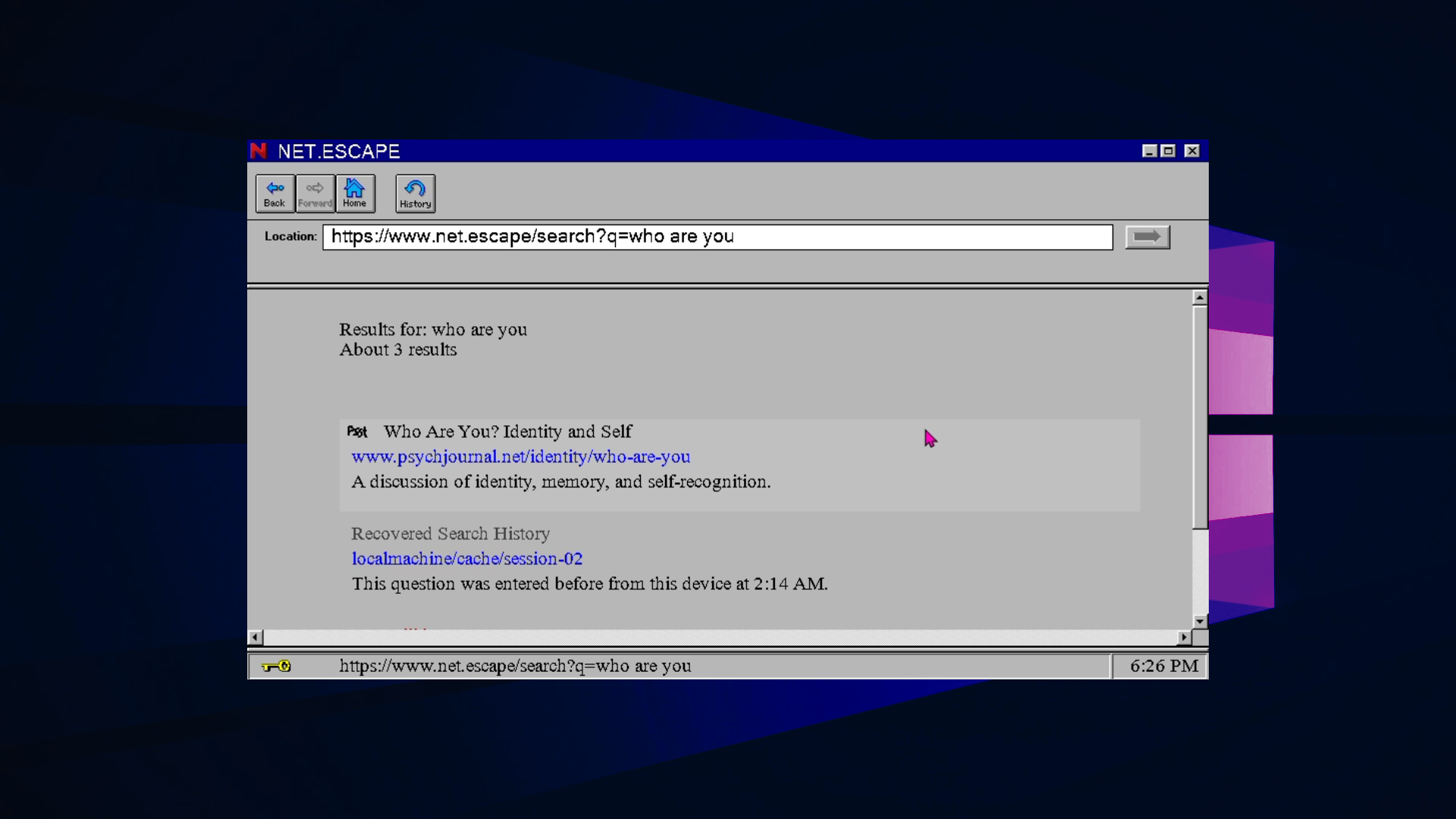The width and height of the screenshot is (1456, 819).
Task: Click the horizontal scrollbar left arrow
Action: [256, 638]
